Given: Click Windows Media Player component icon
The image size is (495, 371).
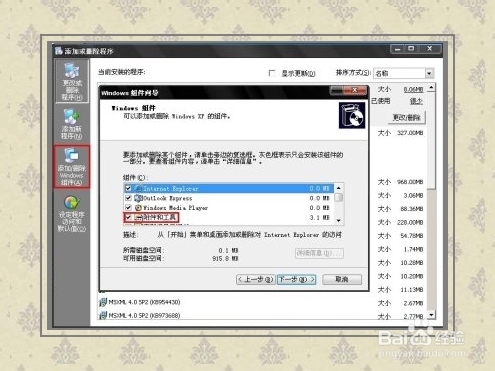Looking at the screenshot, I should tap(138, 208).
